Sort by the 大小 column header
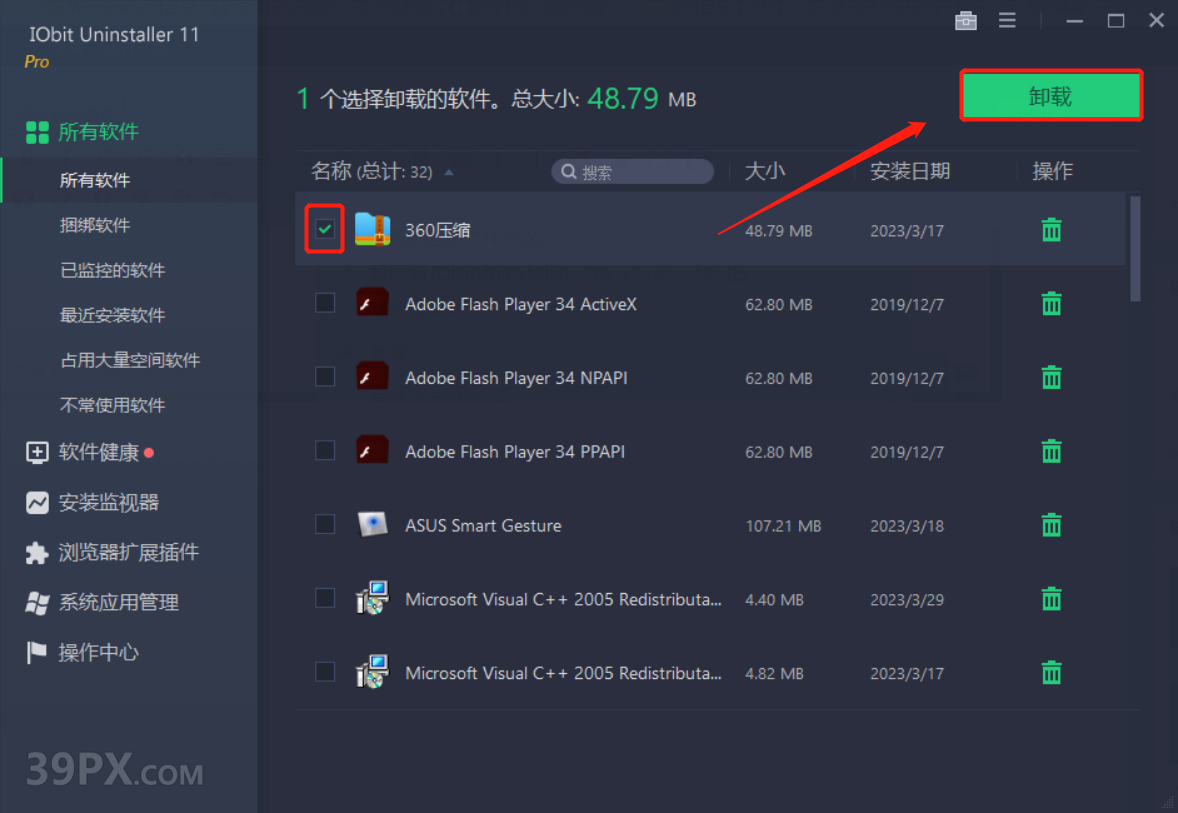 point(765,172)
